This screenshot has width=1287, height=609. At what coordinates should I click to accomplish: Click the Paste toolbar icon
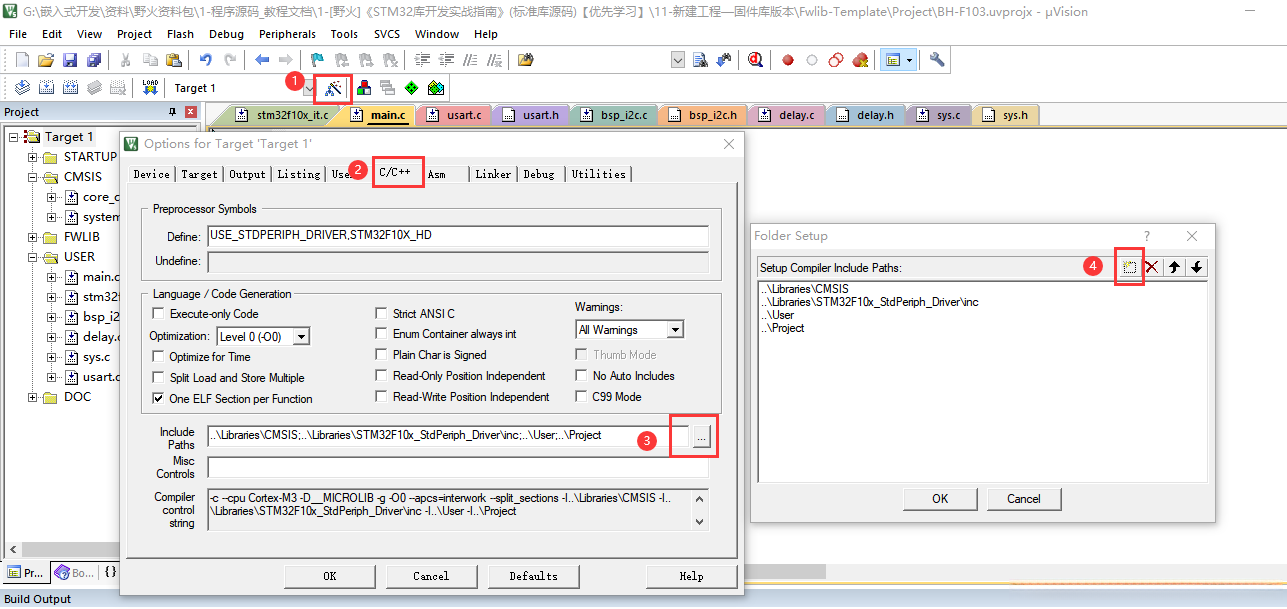pyautogui.click(x=173, y=60)
